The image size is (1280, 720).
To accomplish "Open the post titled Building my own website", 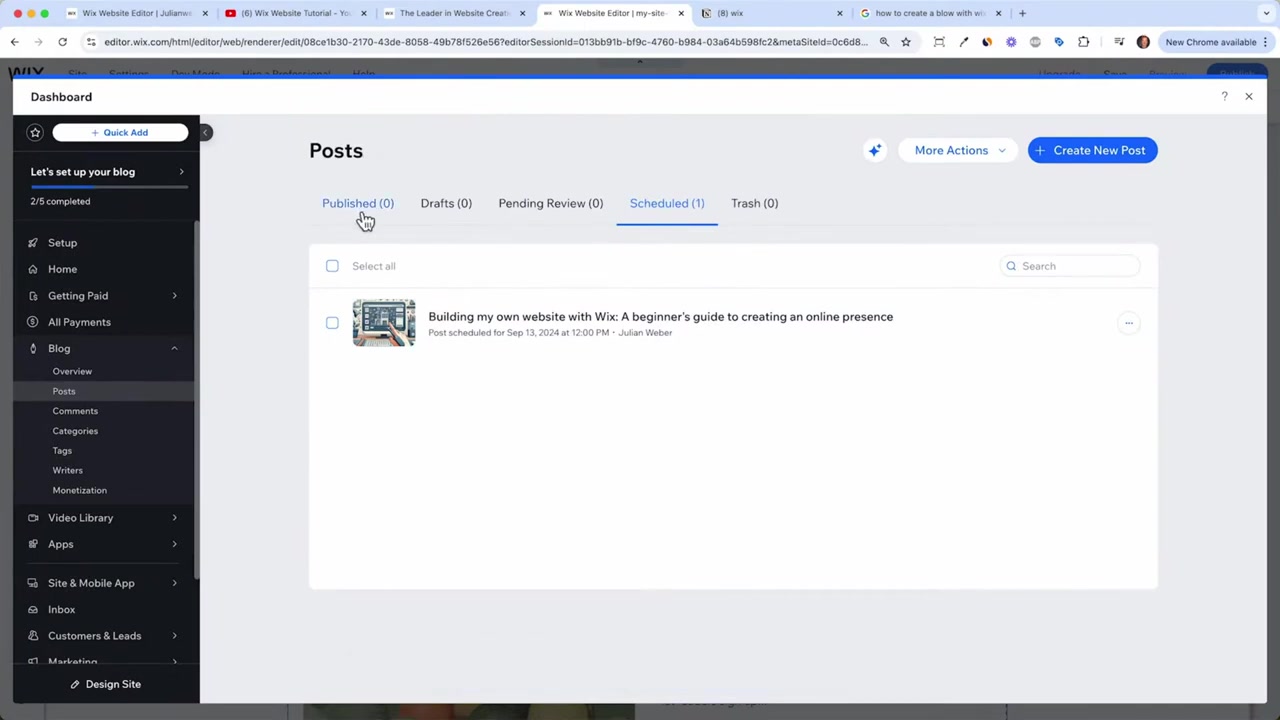I will (x=661, y=317).
